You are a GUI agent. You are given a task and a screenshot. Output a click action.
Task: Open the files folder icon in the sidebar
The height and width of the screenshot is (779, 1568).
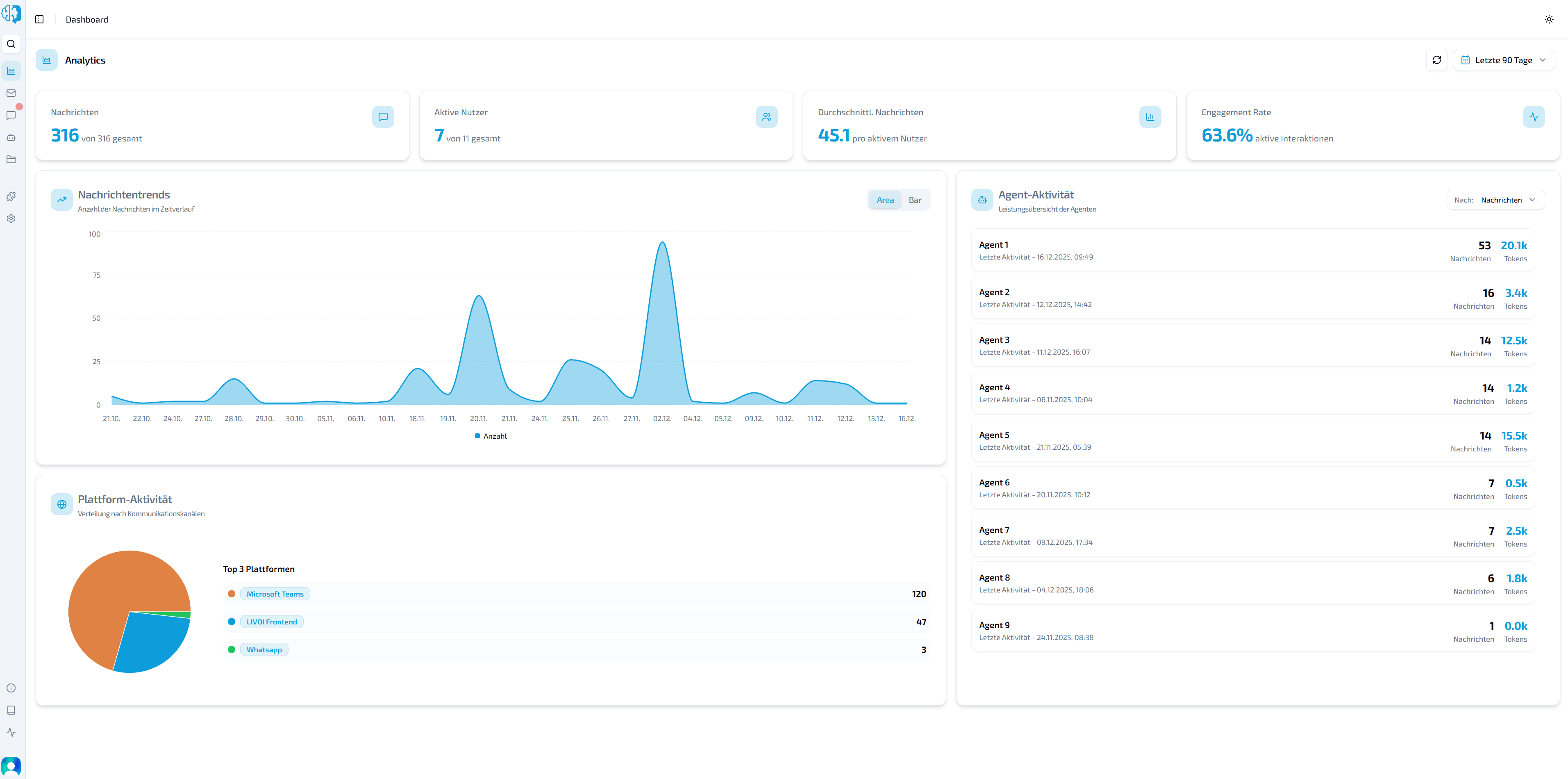pyautogui.click(x=11, y=159)
